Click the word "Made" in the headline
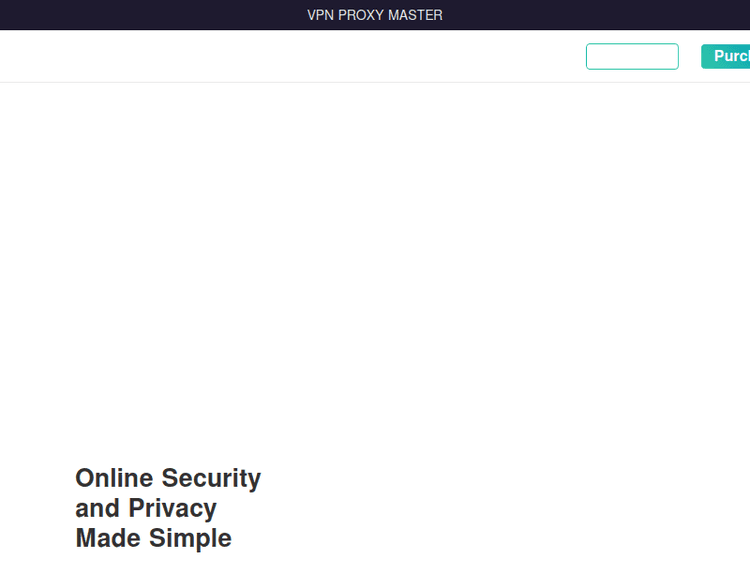This screenshot has width=750, height=563. click(x=108, y=539)
